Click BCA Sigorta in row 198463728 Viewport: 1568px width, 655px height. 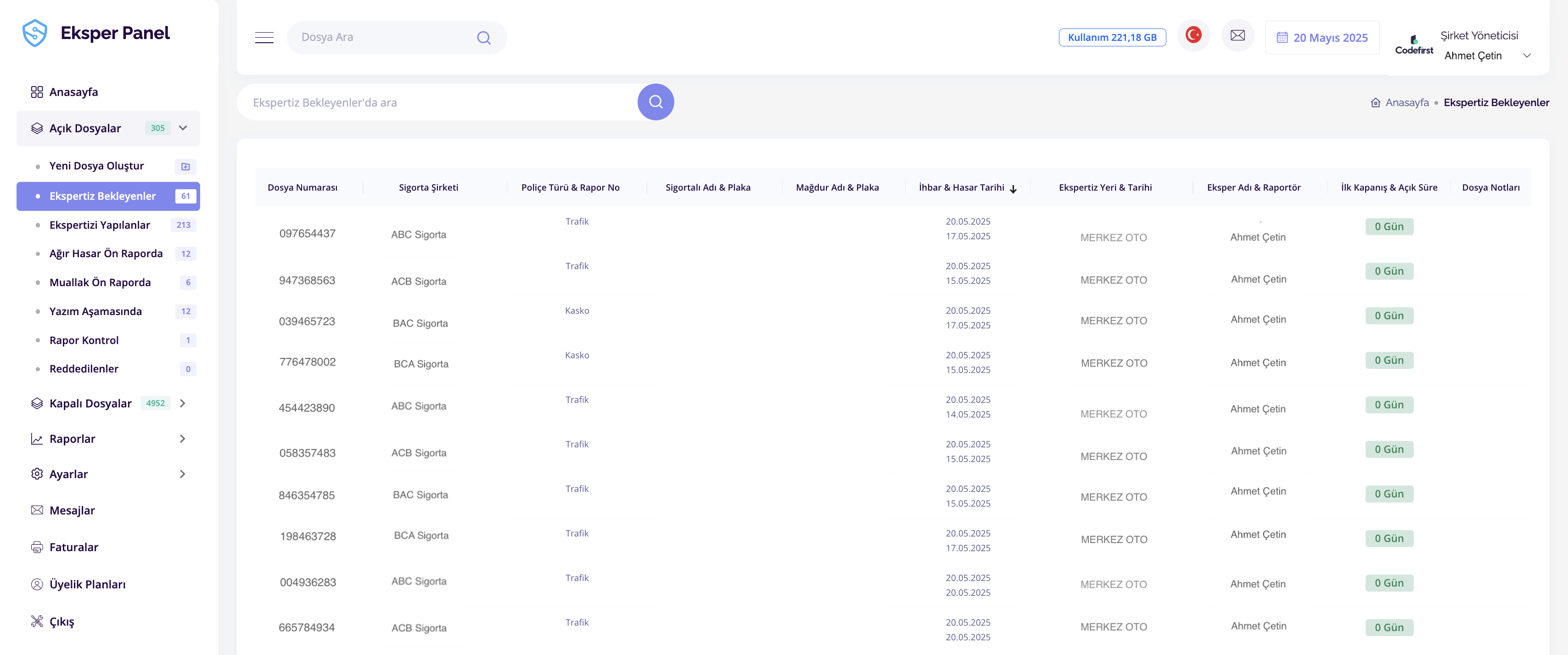pyautogui.click(x=421, y=536)
